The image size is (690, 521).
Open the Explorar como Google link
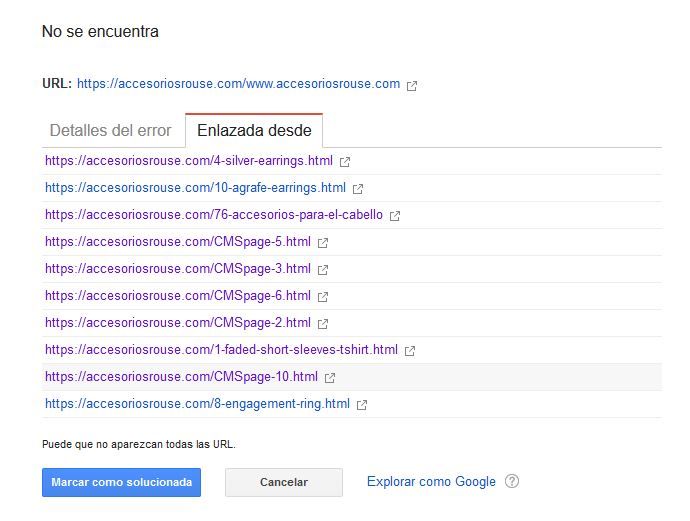point(431,481)
